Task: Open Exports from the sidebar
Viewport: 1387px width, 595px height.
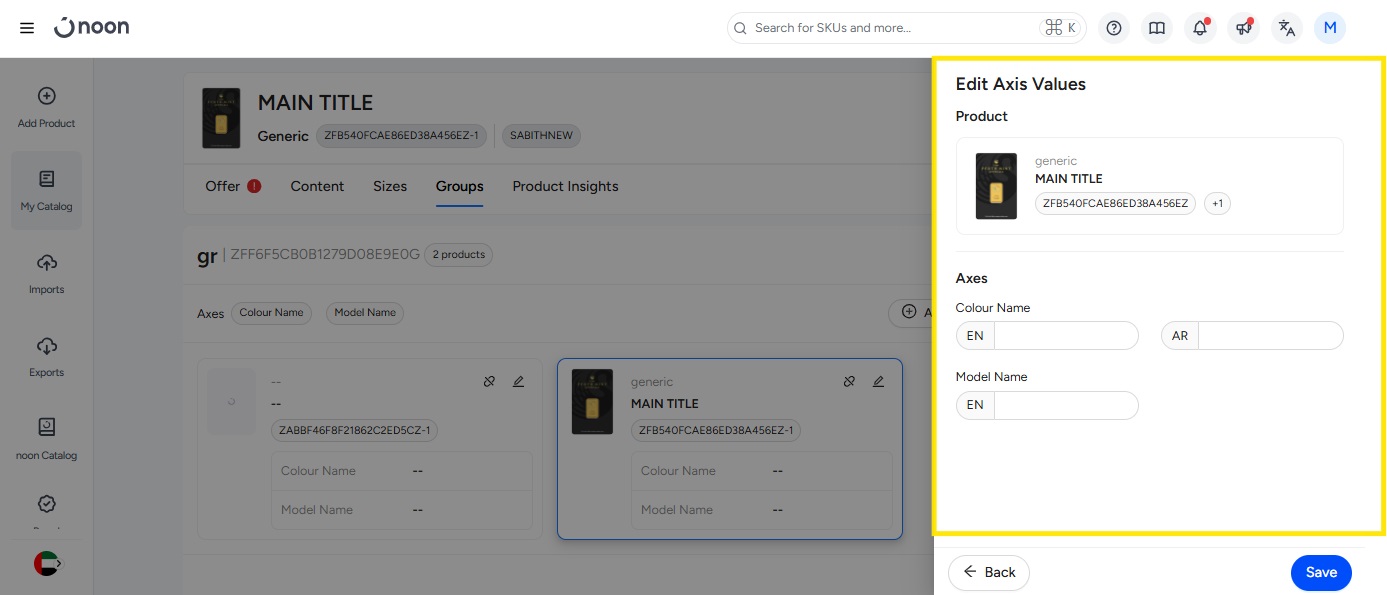Action: [46, 357]
